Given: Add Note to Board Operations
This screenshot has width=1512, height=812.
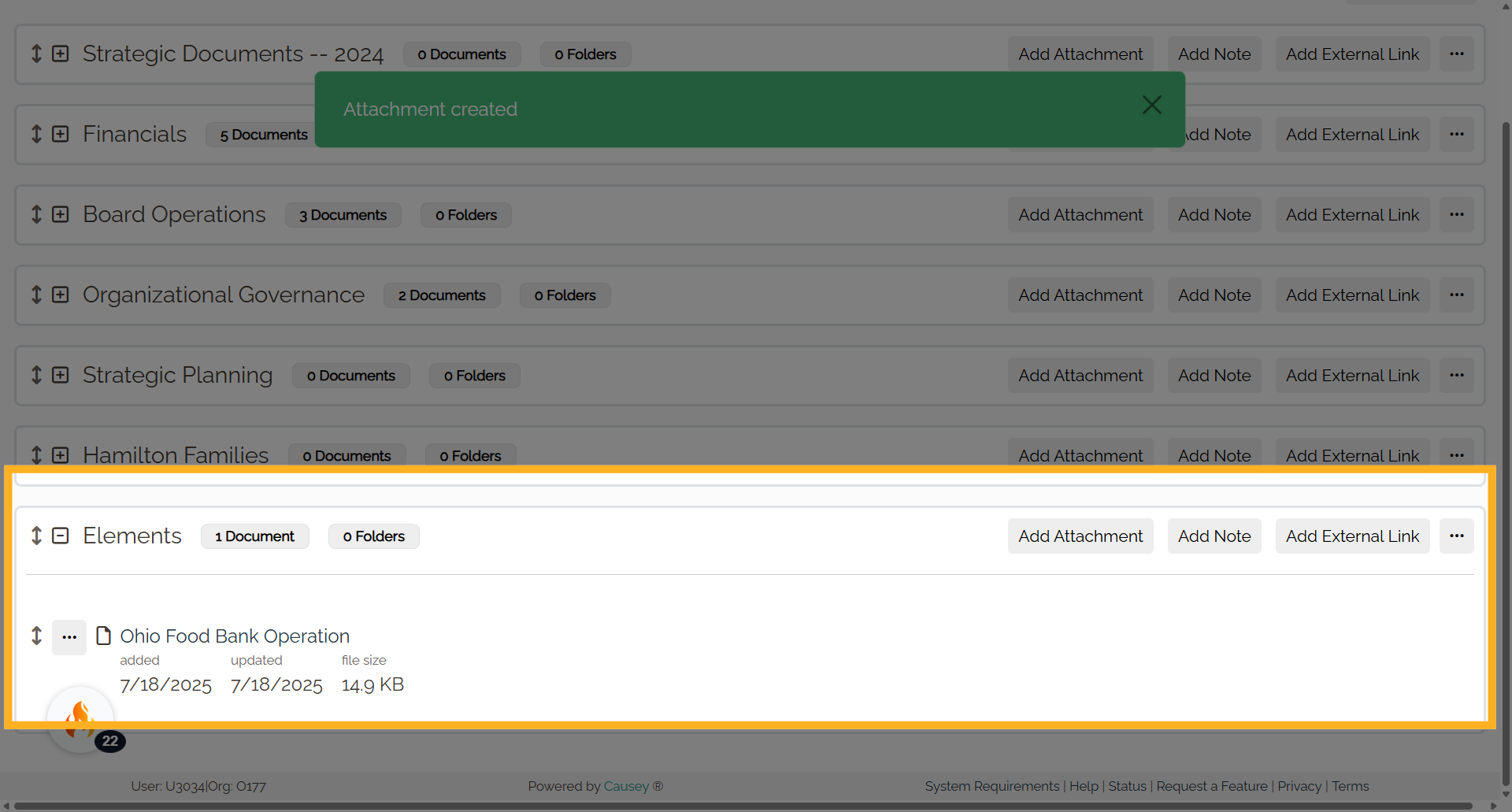Looking at the screenshot, I should coord(1214,215).
